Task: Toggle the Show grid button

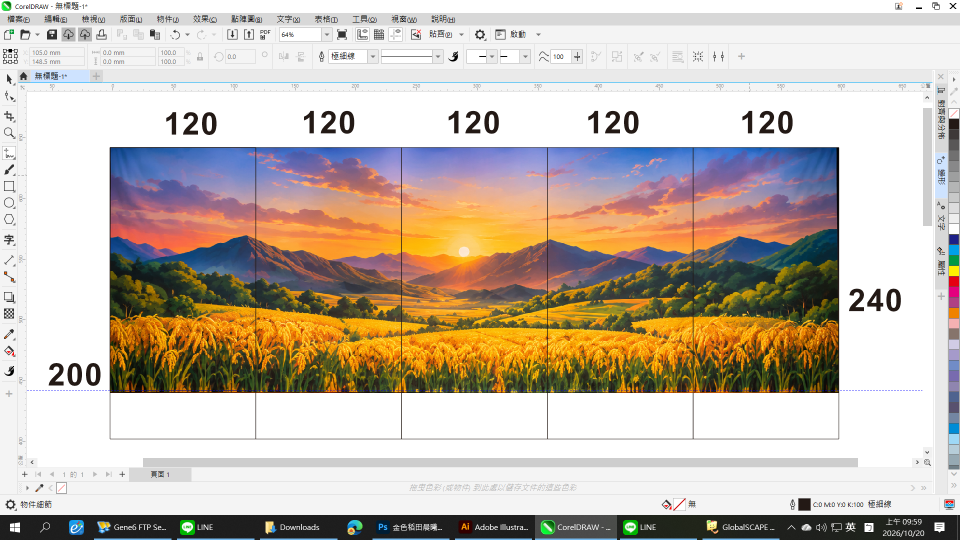Action: 379,34
